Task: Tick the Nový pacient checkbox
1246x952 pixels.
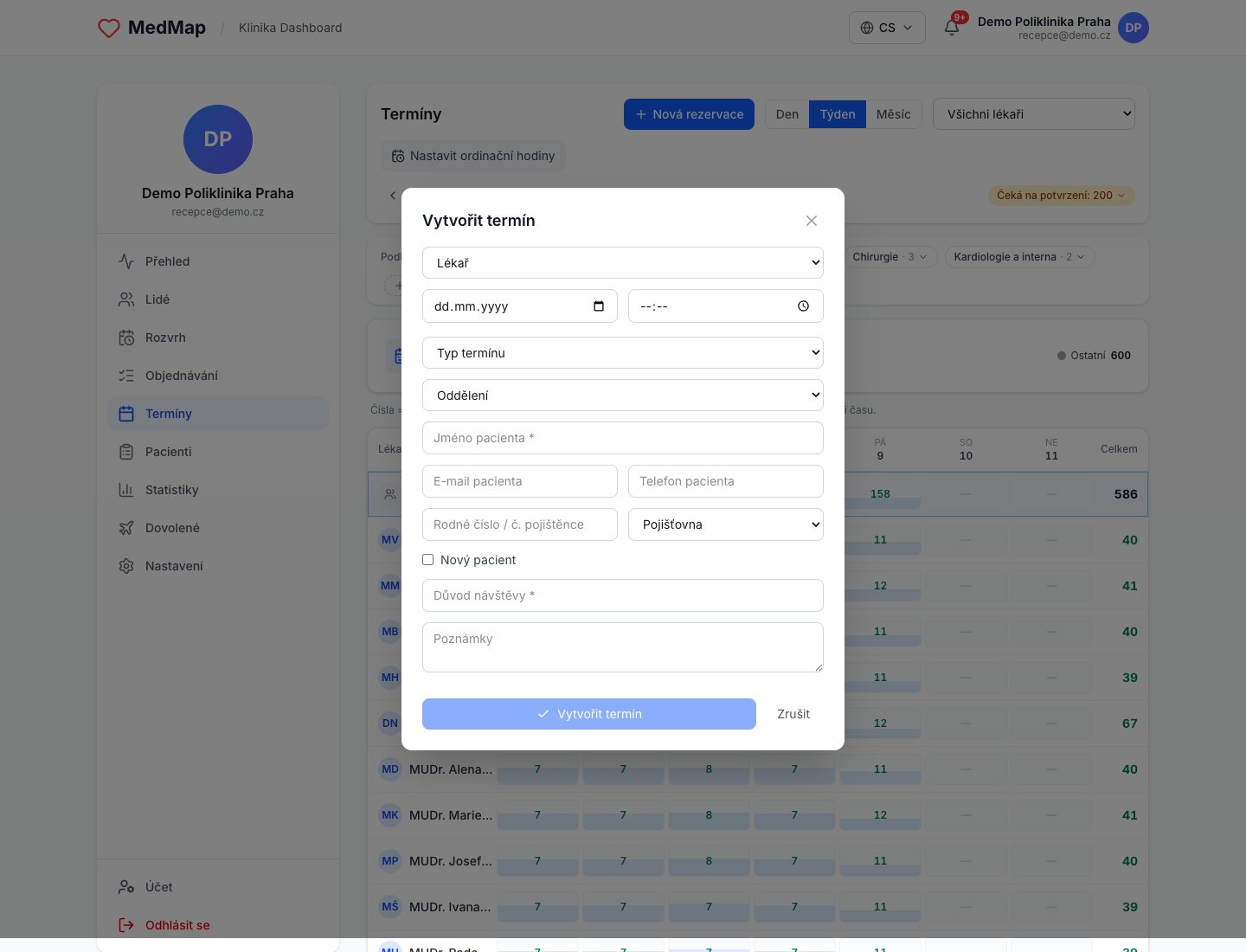Action: 427,560
